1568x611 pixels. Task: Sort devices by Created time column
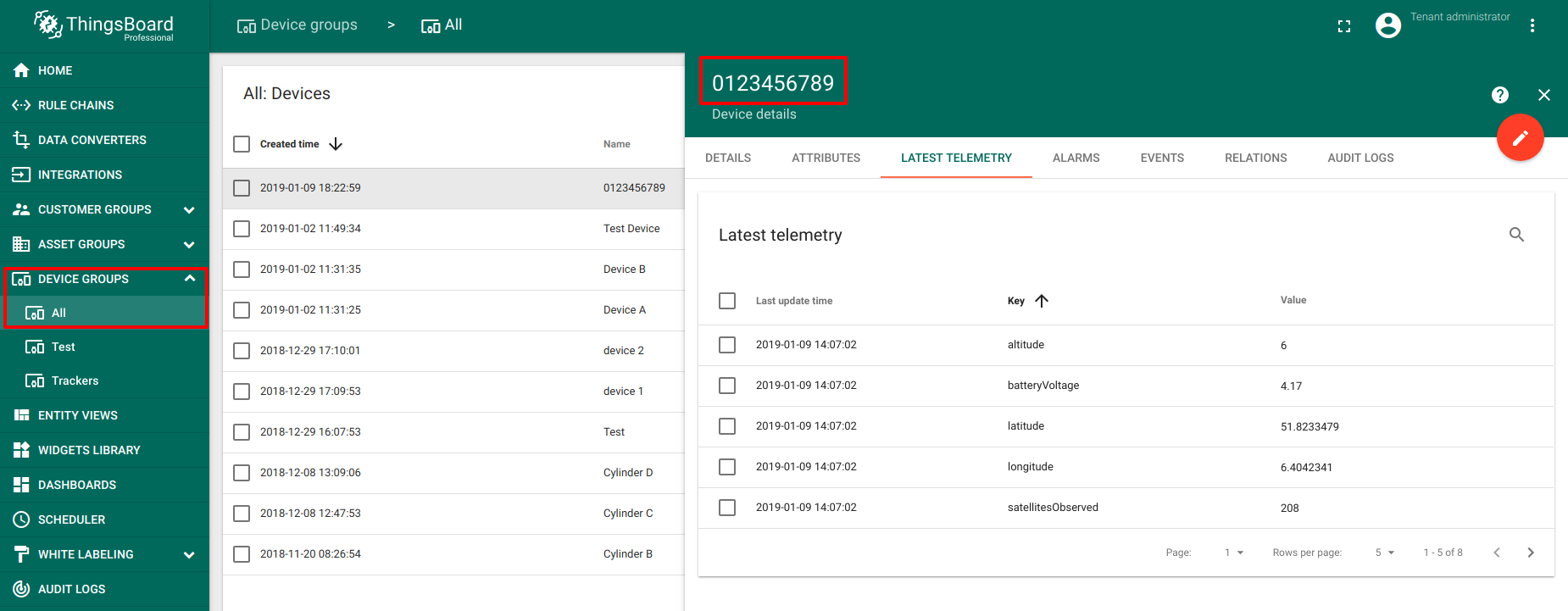point(290,144)
